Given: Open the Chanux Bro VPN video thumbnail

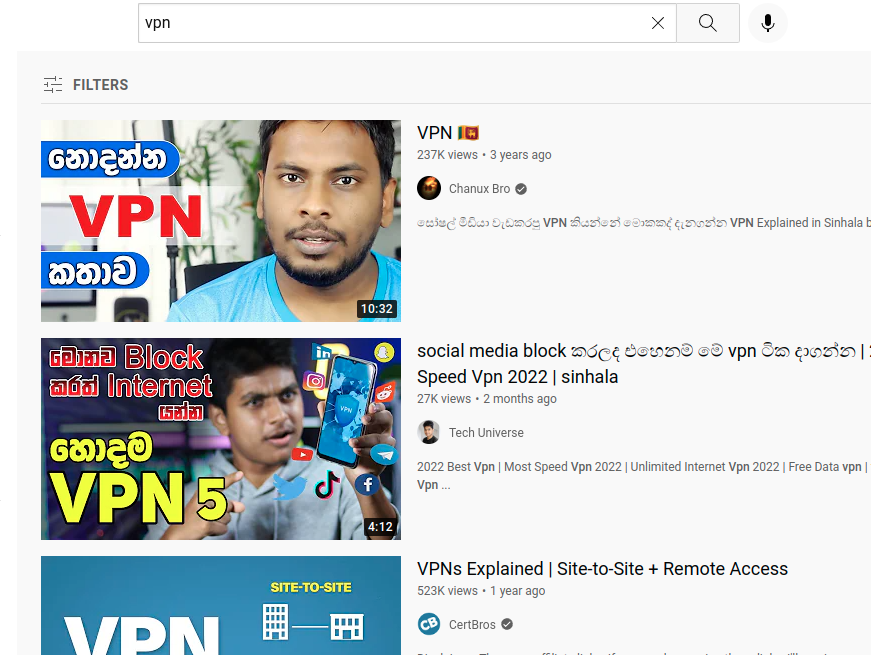Looking at the screenshot, I should pos(221,221).
